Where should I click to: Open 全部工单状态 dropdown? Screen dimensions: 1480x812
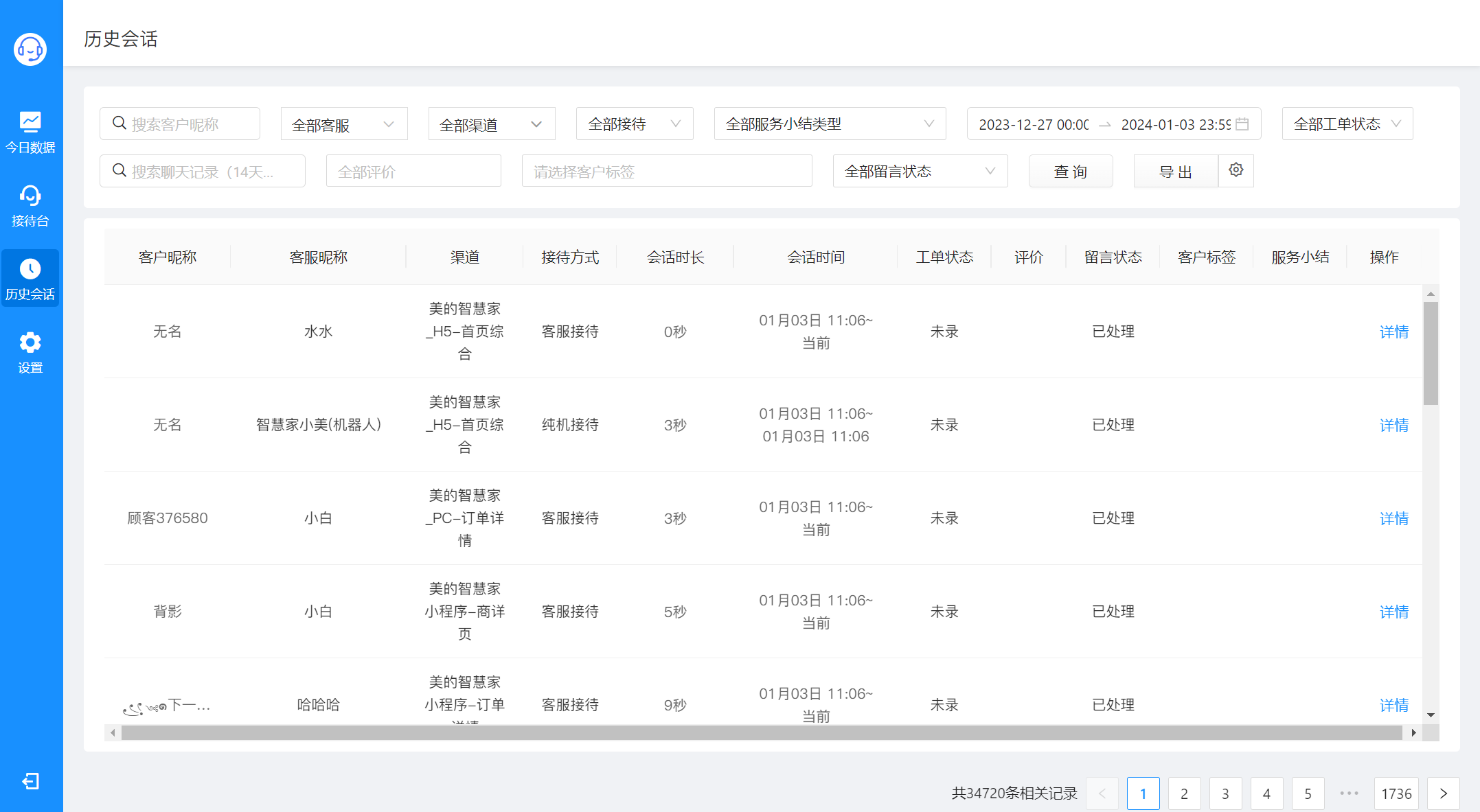1347,124
